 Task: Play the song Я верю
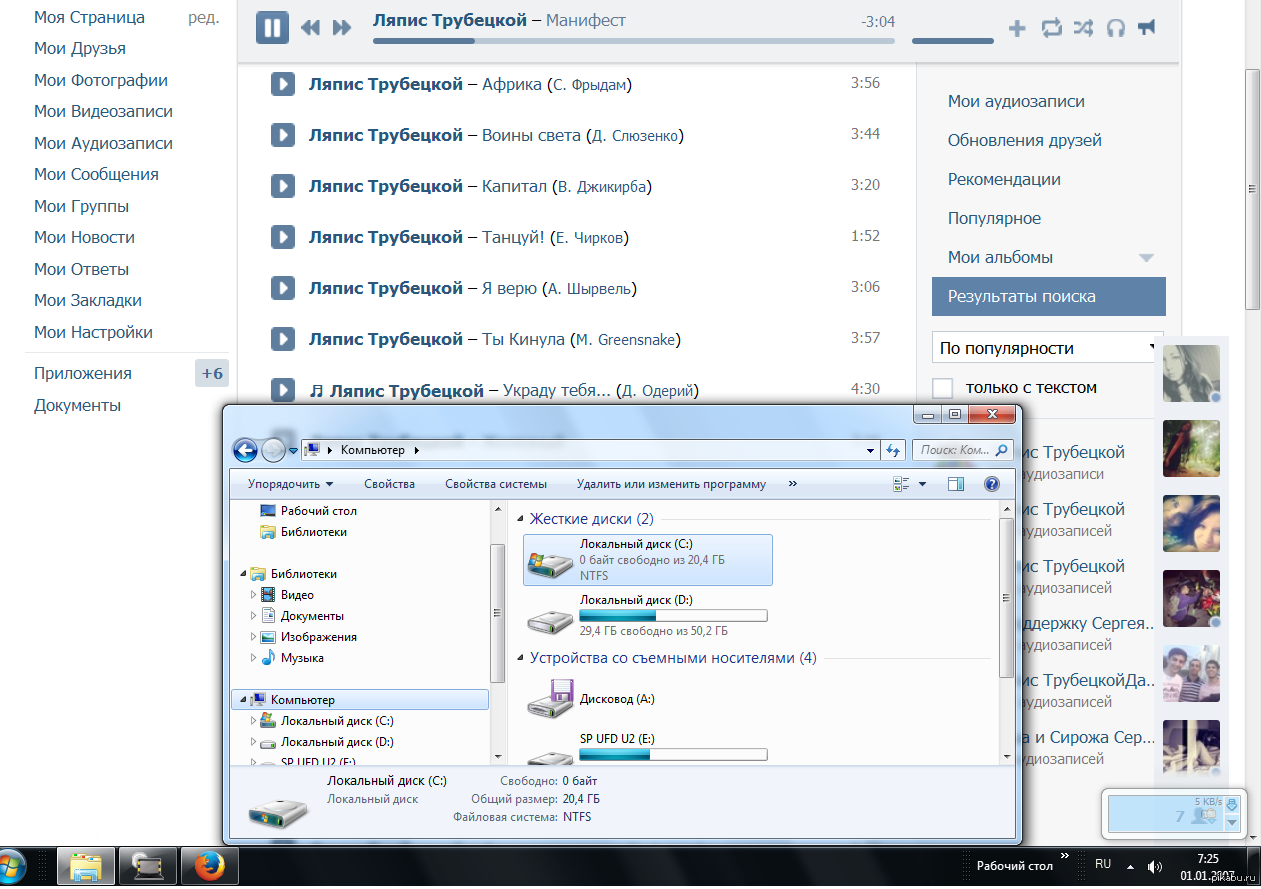click(283, 288)
